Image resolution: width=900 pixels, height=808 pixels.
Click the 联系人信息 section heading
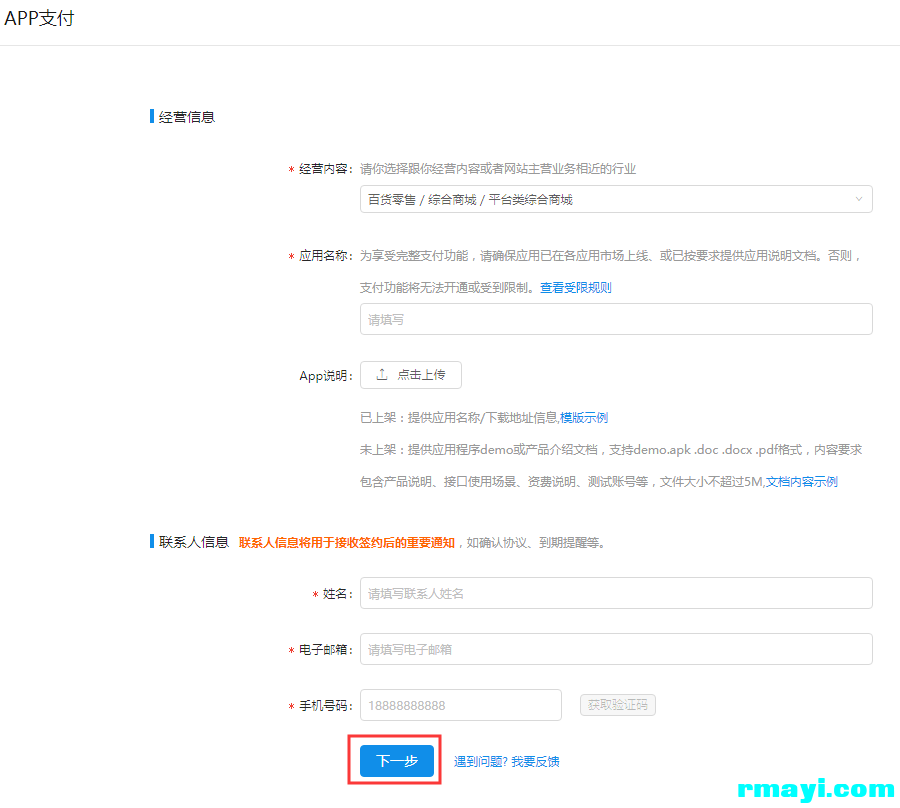(193, 542)
